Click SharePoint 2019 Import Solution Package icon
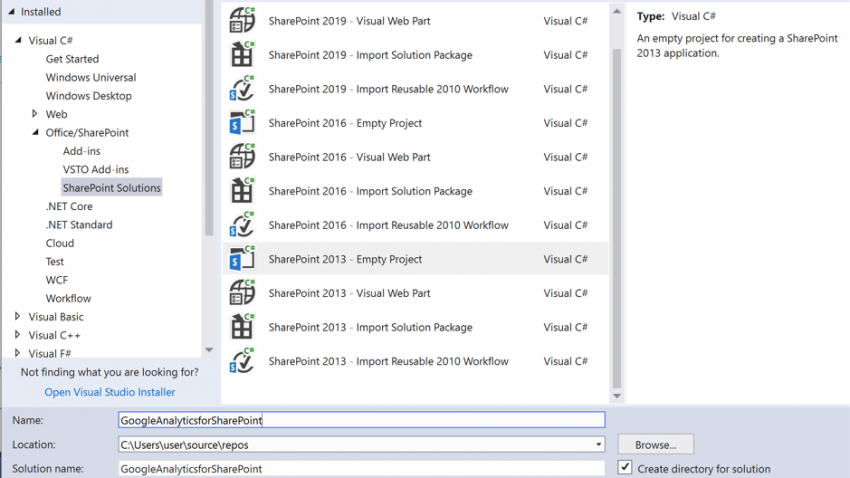Image resolution: width=850 pixels, height=478 pixels. [x=242, y=55]
